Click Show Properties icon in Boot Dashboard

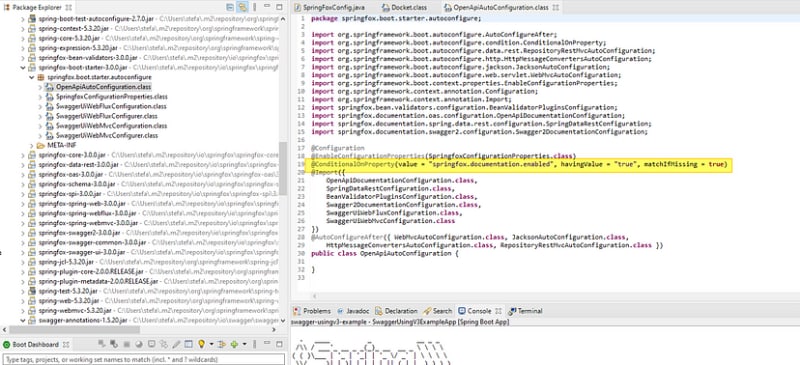(188, 344)
